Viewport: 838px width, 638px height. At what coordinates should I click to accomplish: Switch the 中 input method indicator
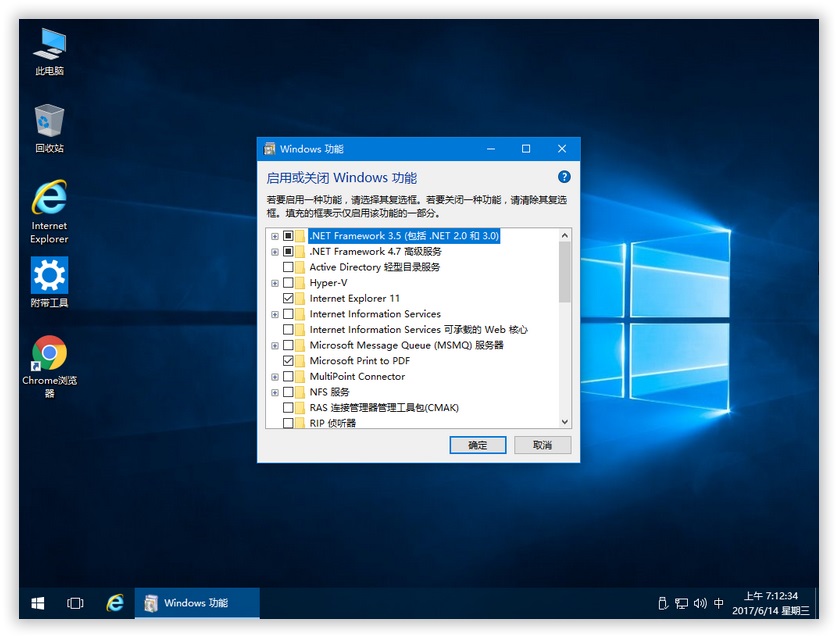pyautogui.click(x=719, y=603)
